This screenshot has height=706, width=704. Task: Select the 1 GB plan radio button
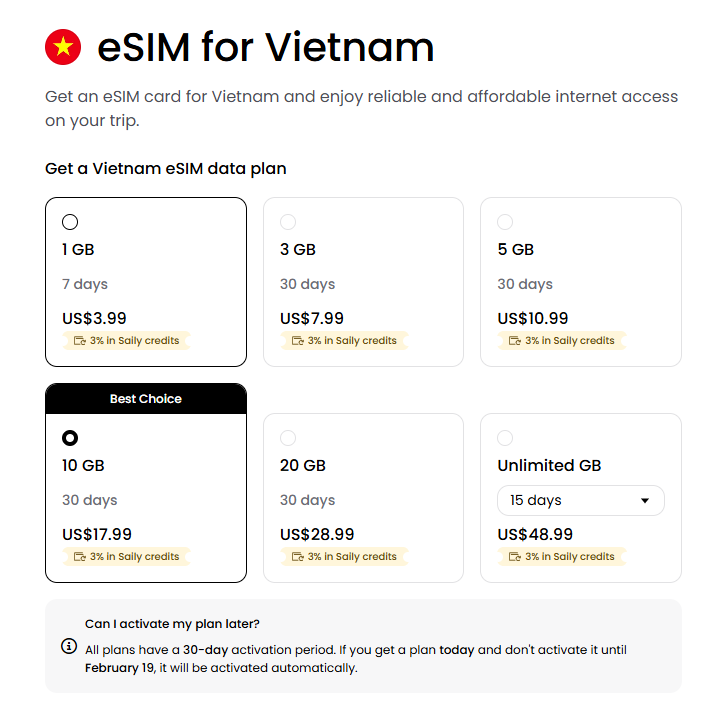coord(70,222)
